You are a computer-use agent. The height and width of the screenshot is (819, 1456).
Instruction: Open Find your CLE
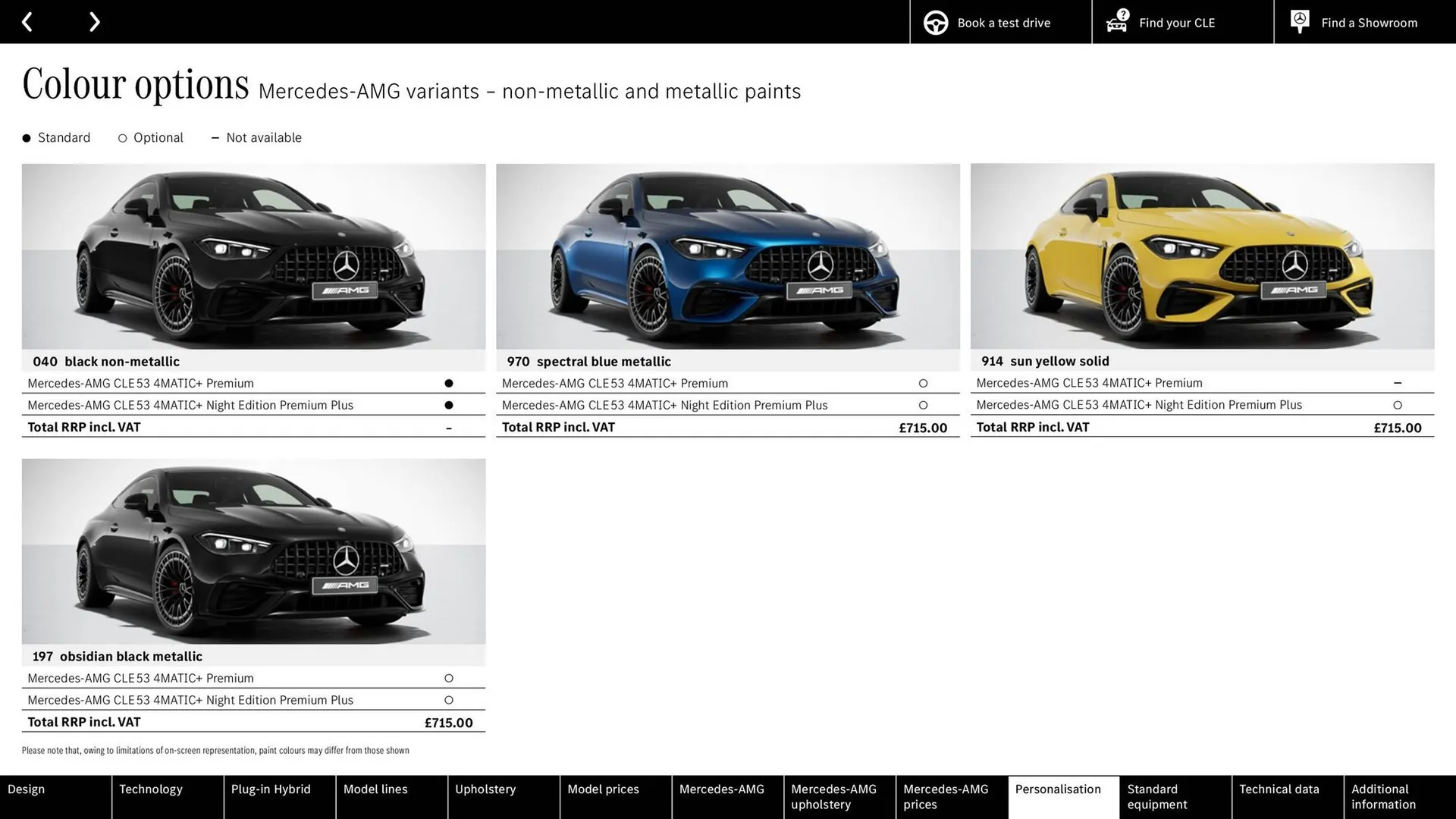coord(1176,23)
